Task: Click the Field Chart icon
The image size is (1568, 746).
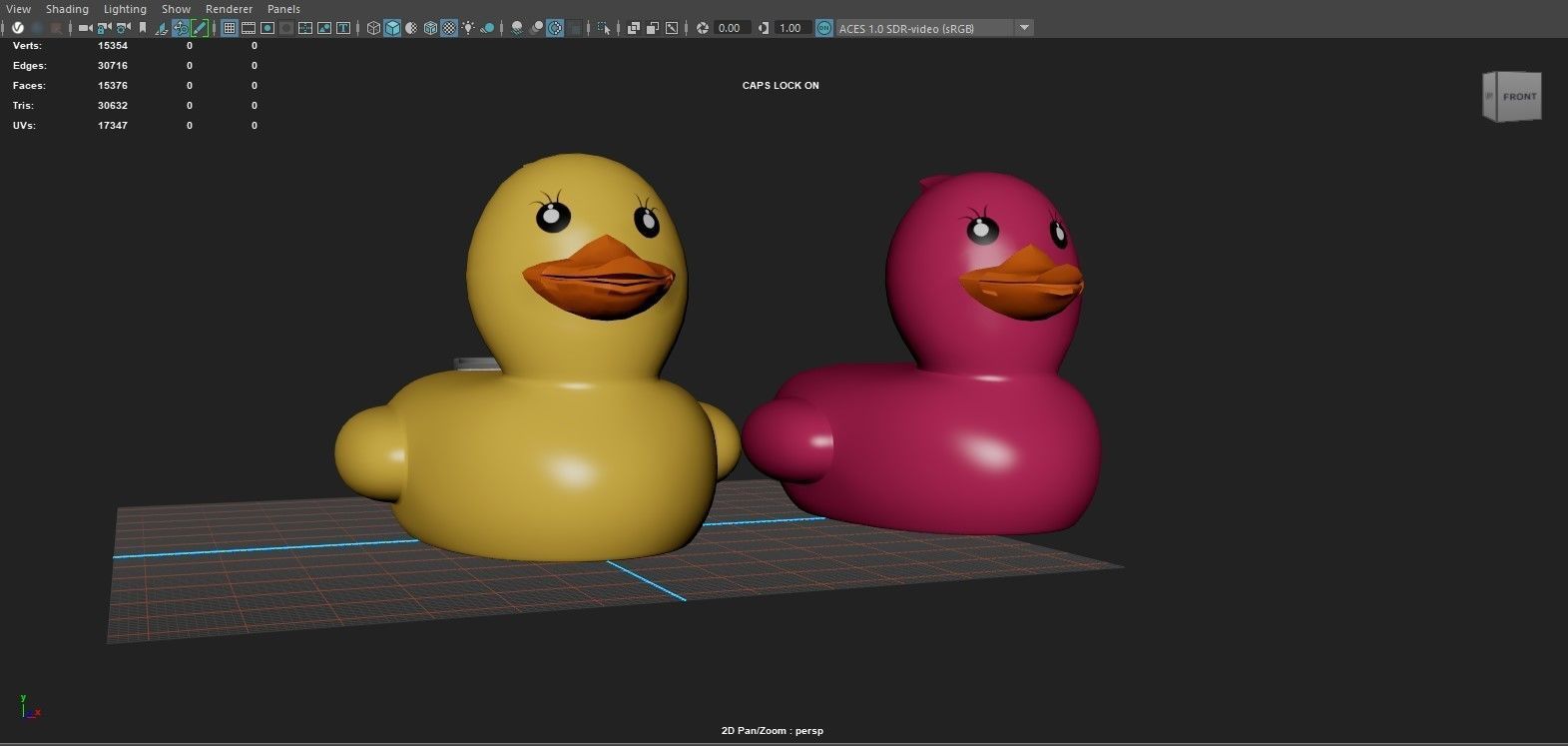Action: tap(305, 28)
